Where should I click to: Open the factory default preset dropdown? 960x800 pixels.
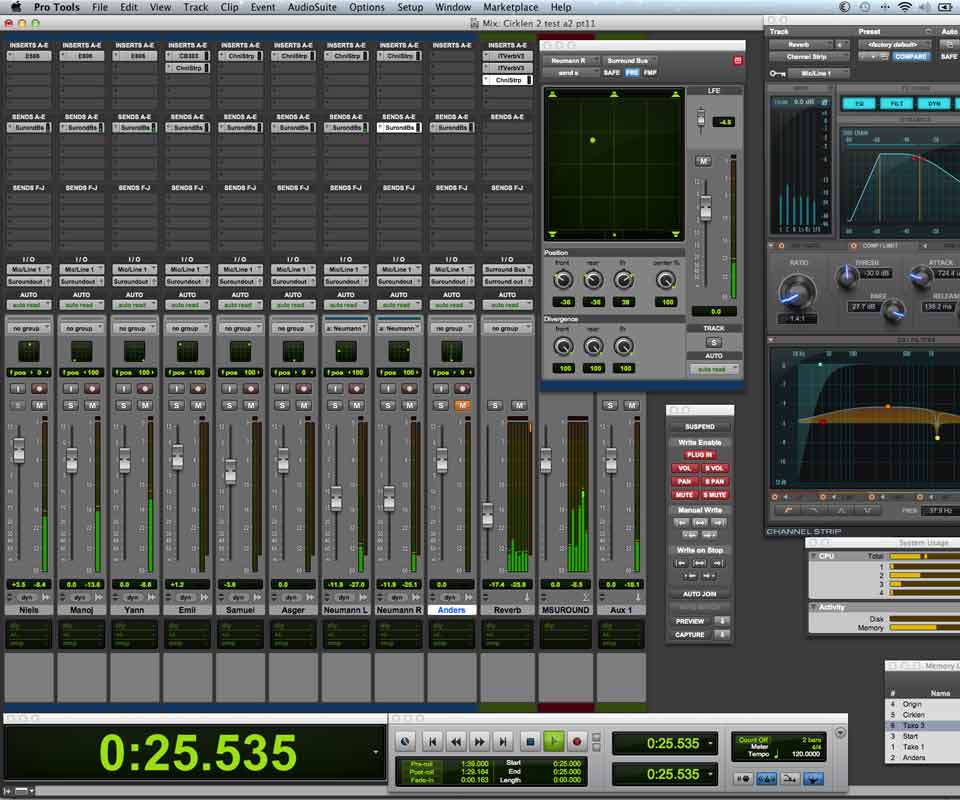point(894,45)
